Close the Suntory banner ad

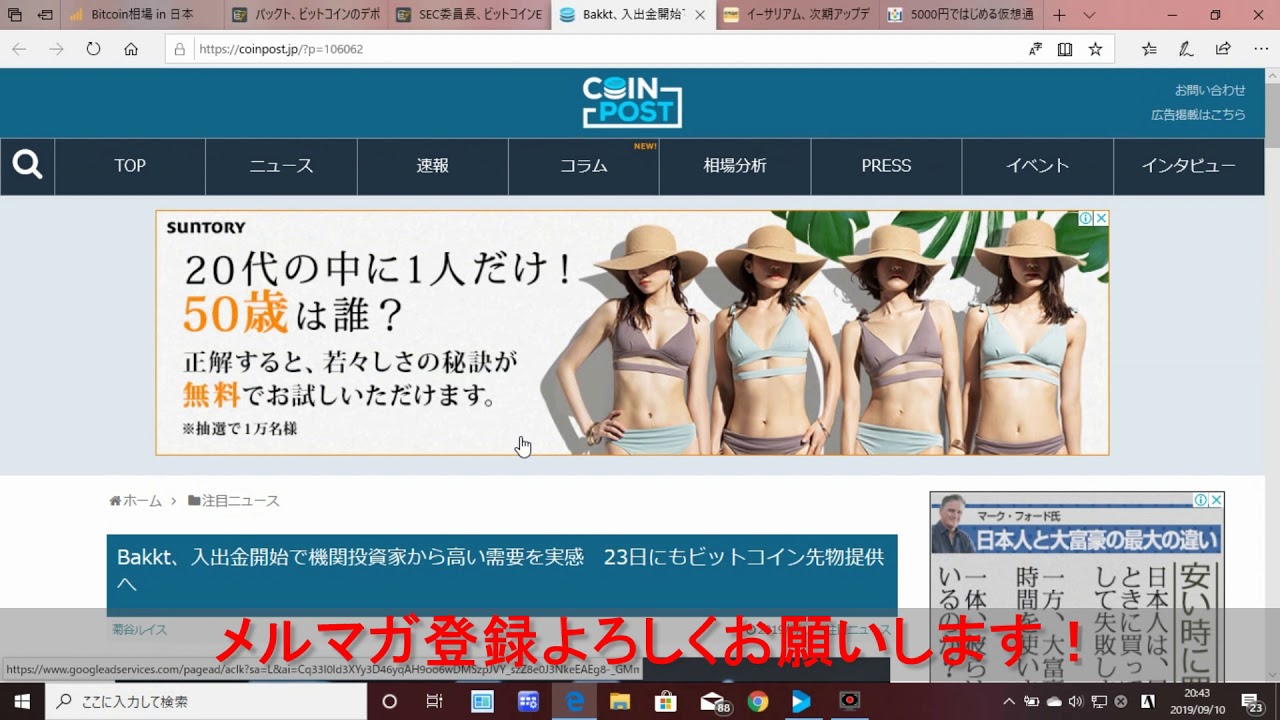pyautogui.click(x=1101, y=218)
